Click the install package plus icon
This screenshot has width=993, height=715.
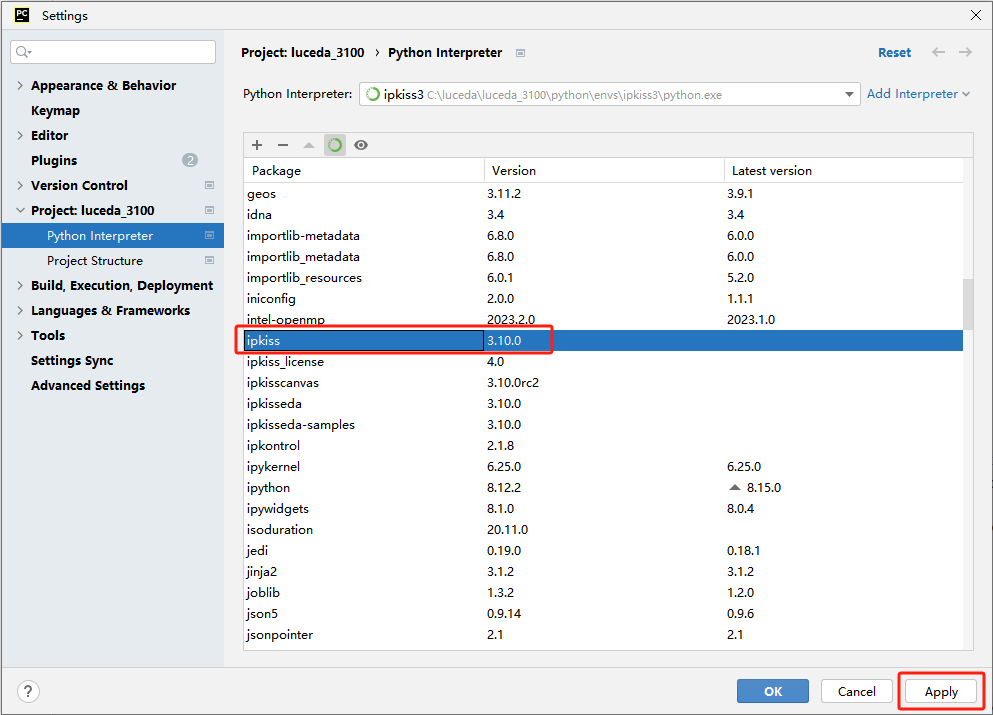[x=257, y=145]
